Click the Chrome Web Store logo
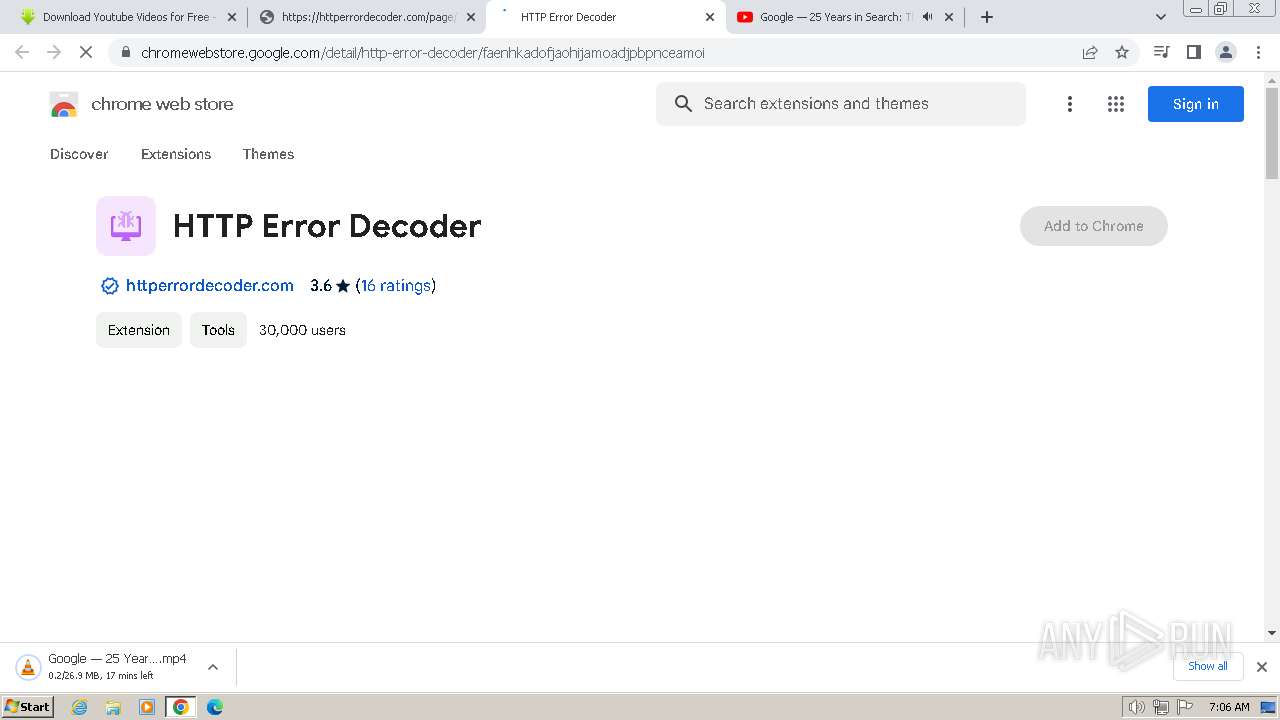This screenshot has width=1280, height=720. 64,104
